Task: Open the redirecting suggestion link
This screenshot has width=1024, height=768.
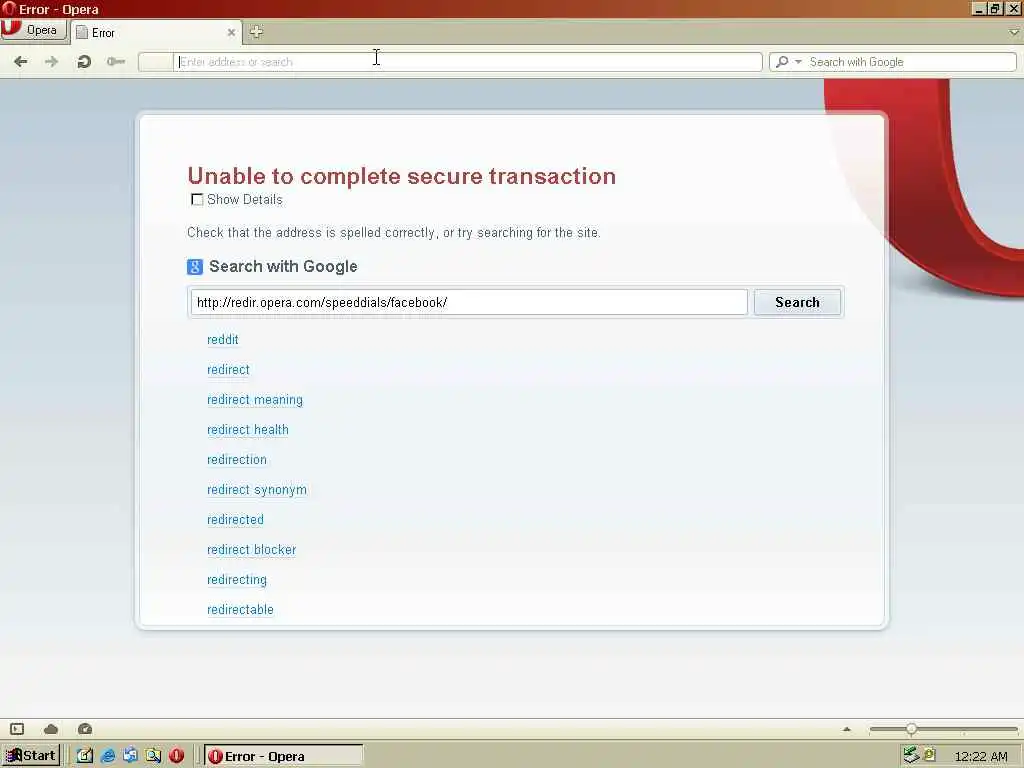Action: point(236,580)
